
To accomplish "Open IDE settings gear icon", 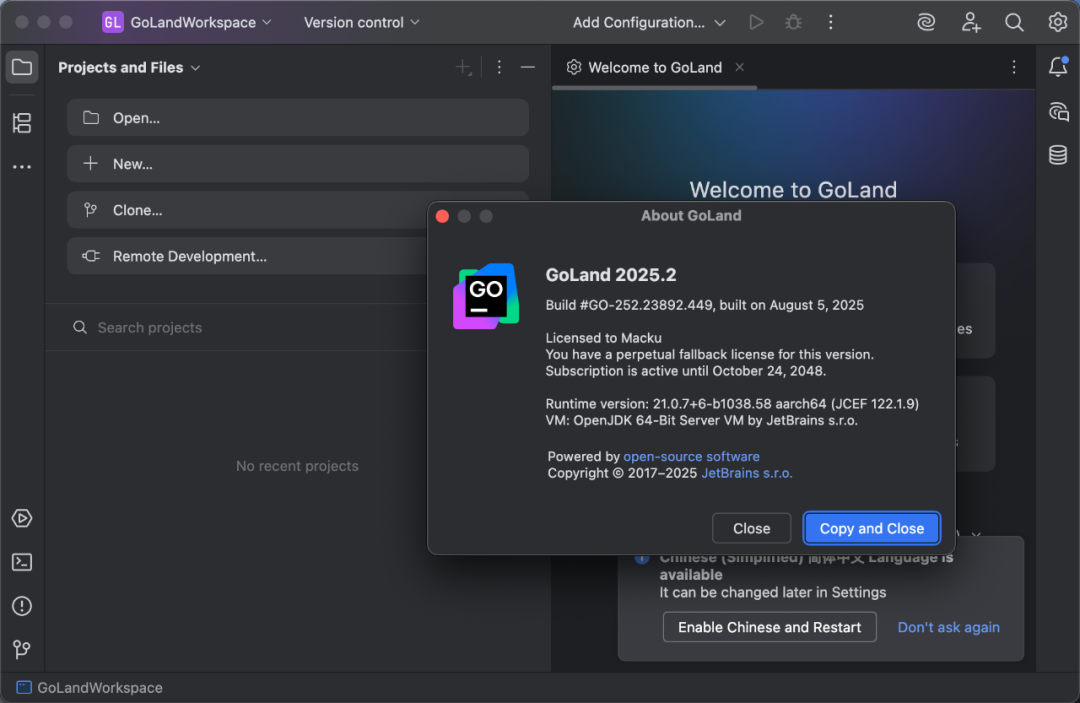I will (x=1058, y=22).
